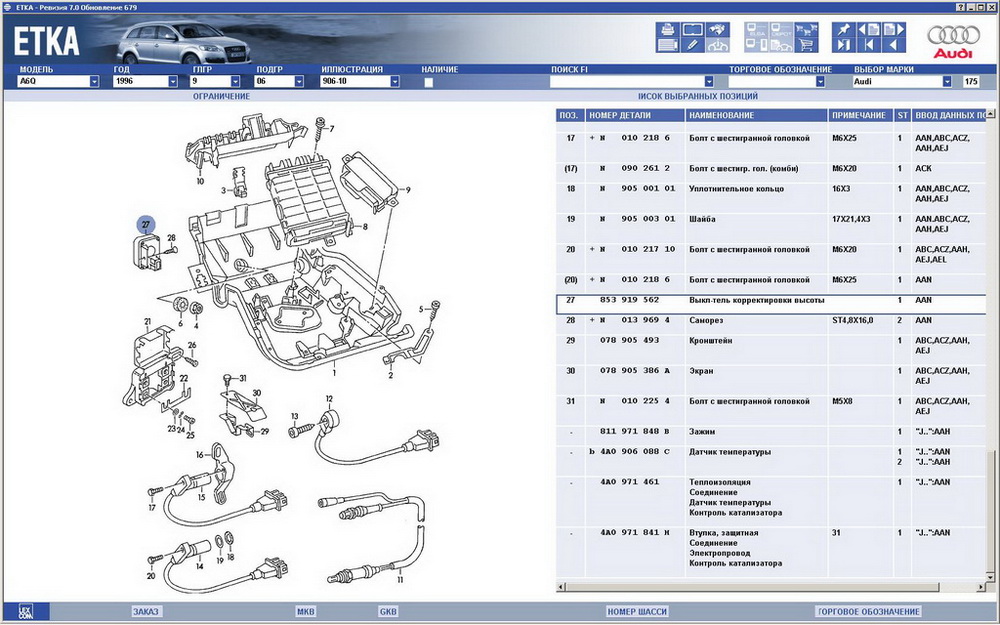Image resolution: width=1000 pixels, height=625 pixels.
Task: Click highlighted callout 27 in the diagram
Action: pyautogui.click(x=146, y=224)
